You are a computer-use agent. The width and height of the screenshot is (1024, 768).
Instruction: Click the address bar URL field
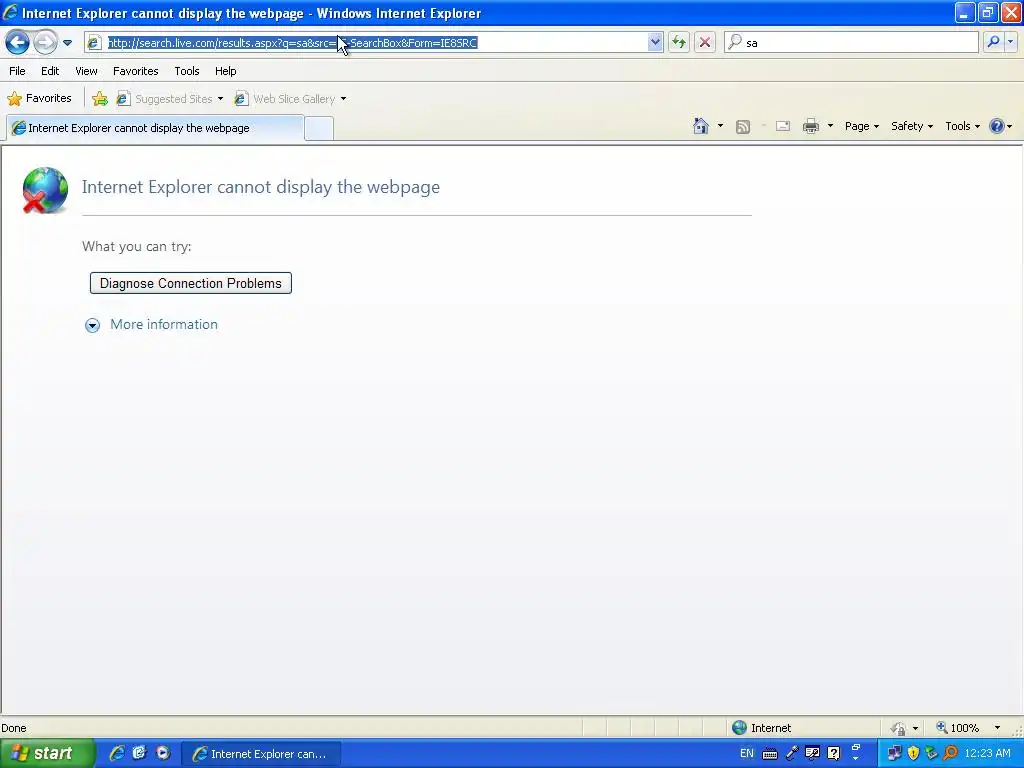[374, 42]
